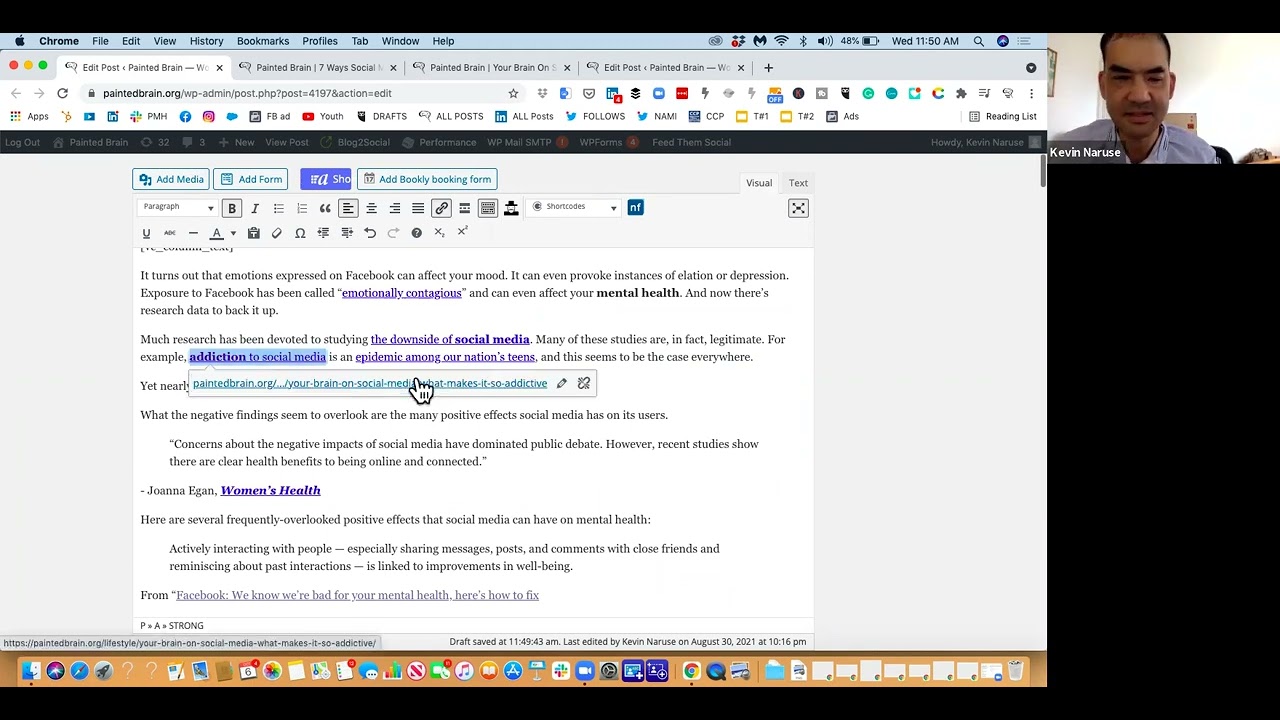The image size is (1280, 720).
Task: Toggle align left
Action: 348,208
